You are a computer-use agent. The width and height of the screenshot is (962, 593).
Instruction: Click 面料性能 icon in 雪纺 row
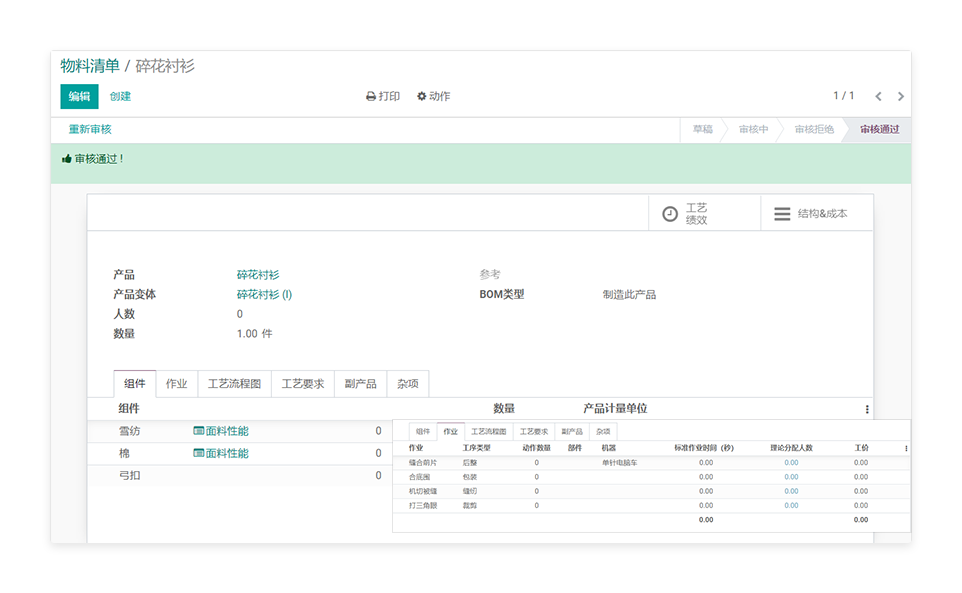tap(198, 431)
